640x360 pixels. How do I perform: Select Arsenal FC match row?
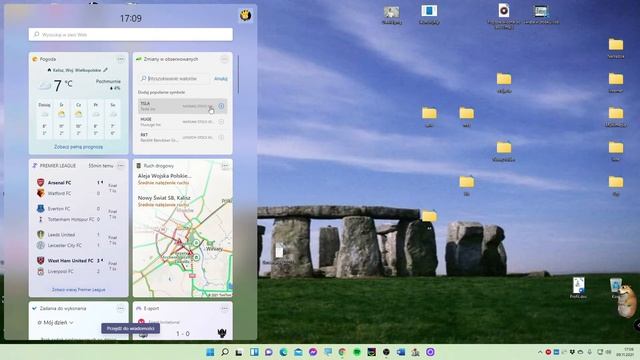pos(78,182)
